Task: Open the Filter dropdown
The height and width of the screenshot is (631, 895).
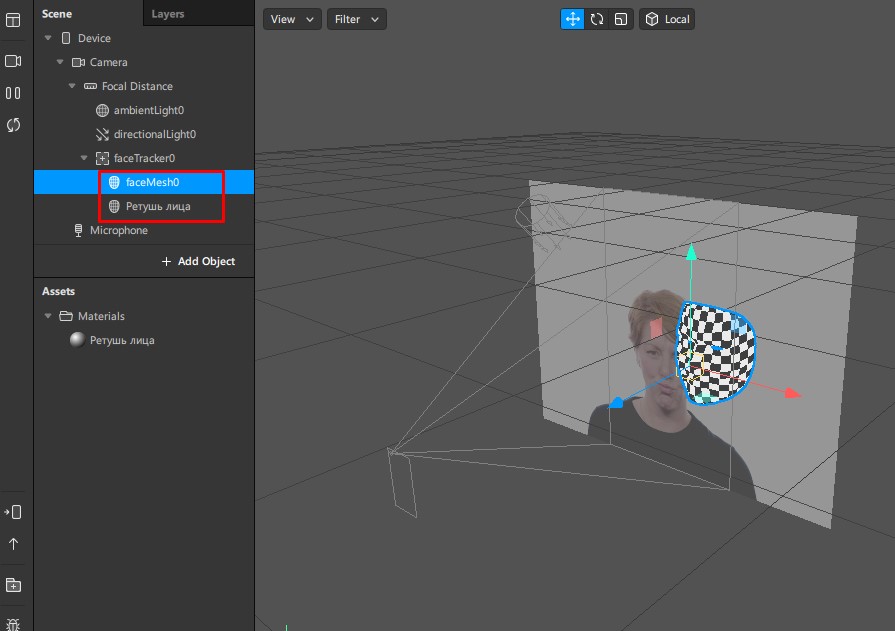Action: [357, 19]
